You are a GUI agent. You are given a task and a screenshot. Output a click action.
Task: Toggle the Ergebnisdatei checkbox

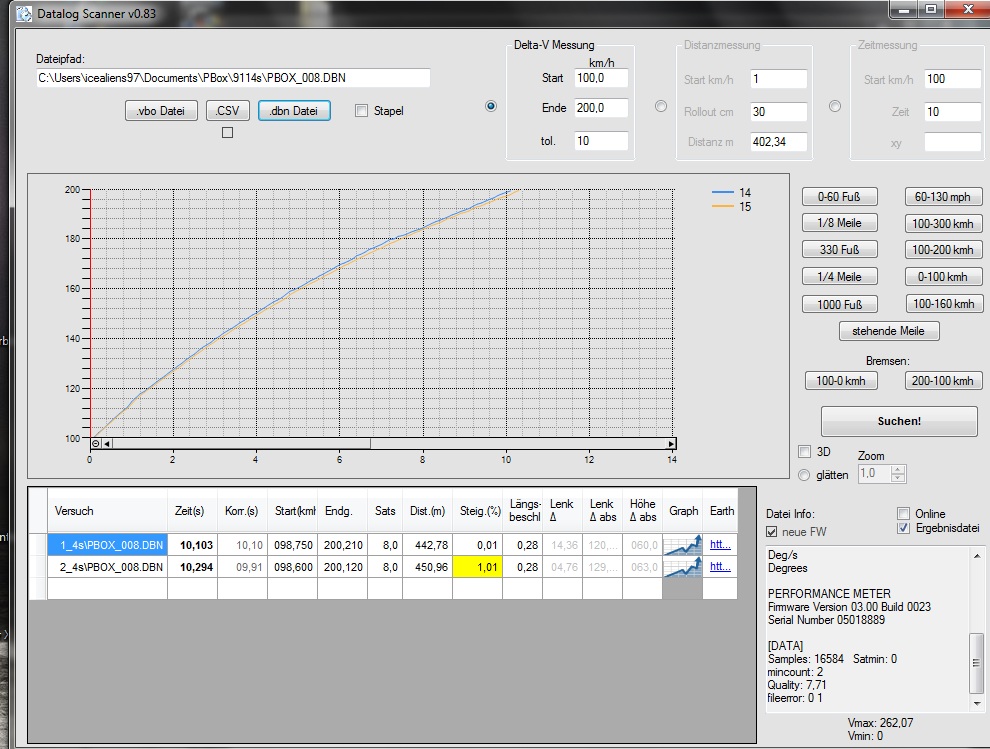tap(904, 528)
